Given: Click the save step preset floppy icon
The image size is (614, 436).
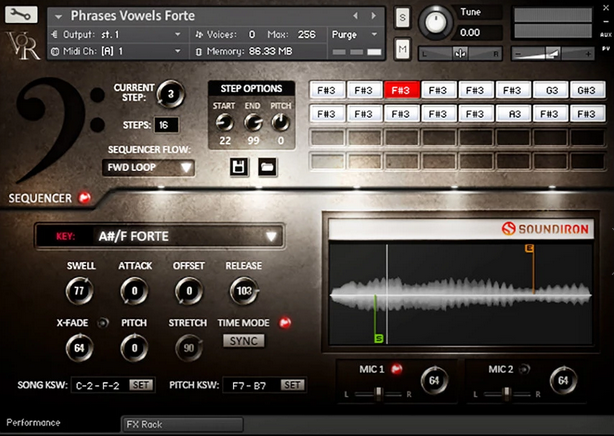Looking at the screenshot, I should tap(239, 167).
